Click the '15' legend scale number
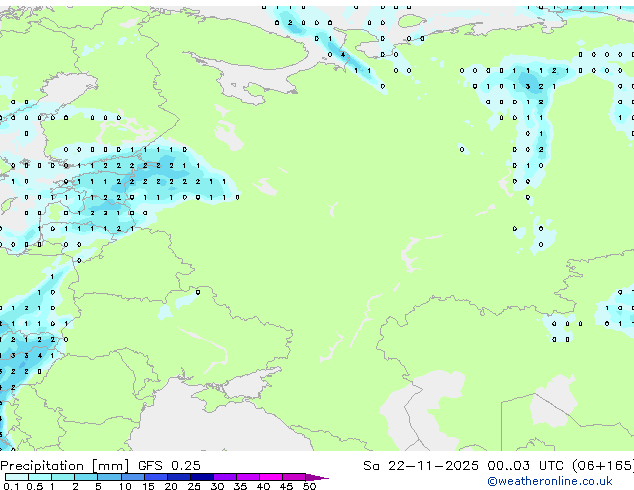Screen dimensions: 634x490 [148, 486]
